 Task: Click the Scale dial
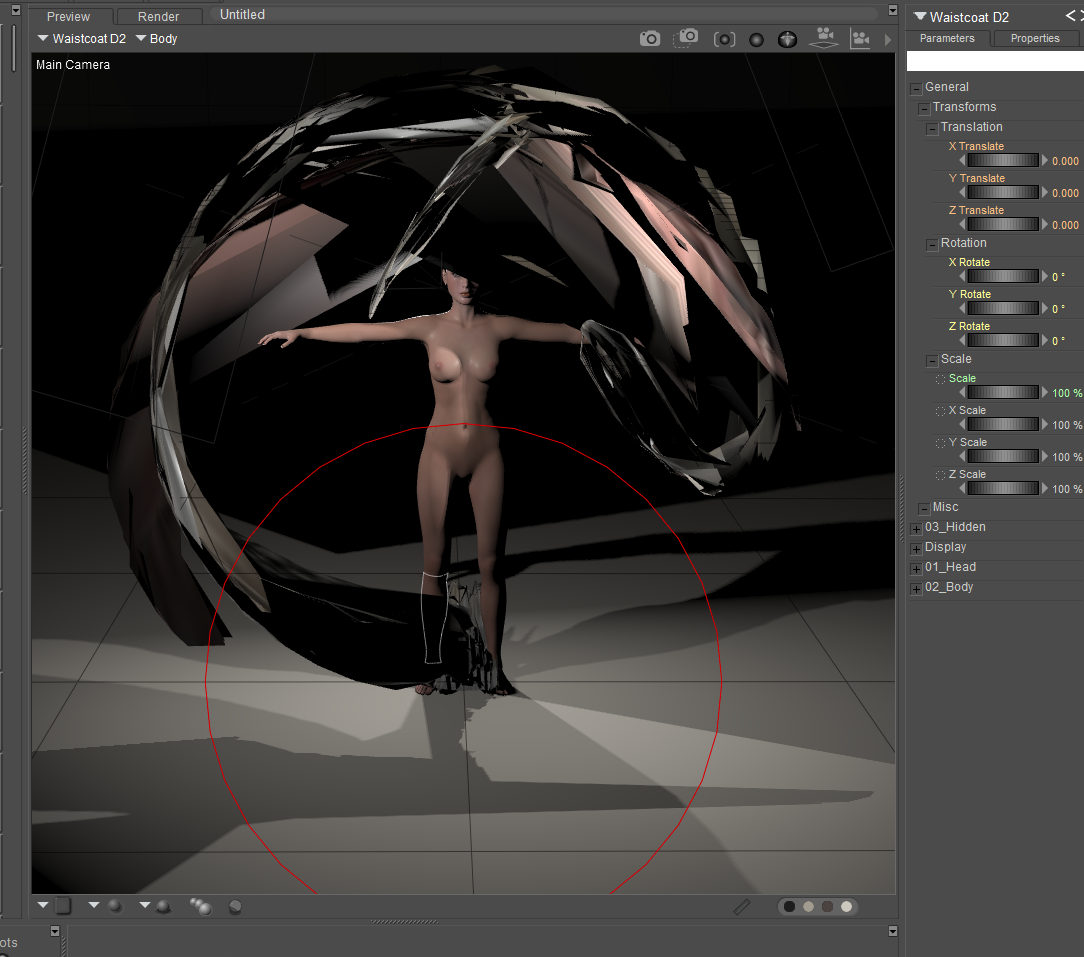click(1003, 392)
